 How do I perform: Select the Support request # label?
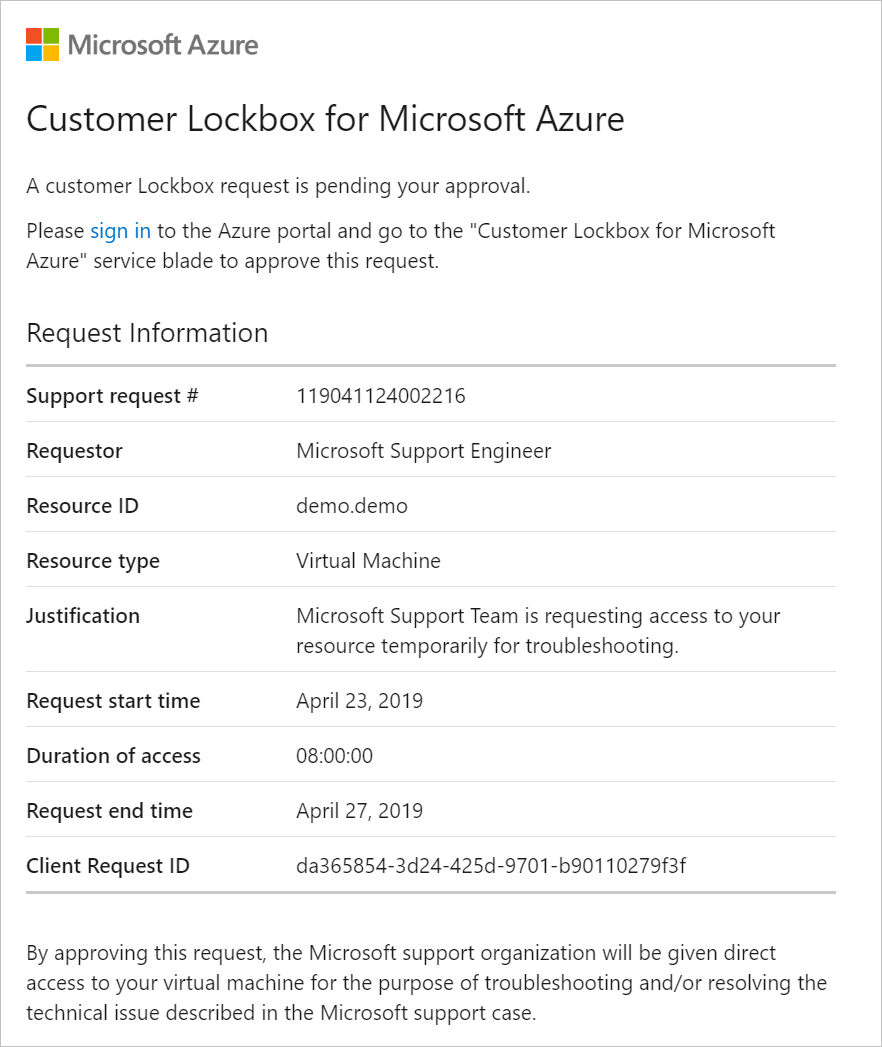[x=112, y=396]
